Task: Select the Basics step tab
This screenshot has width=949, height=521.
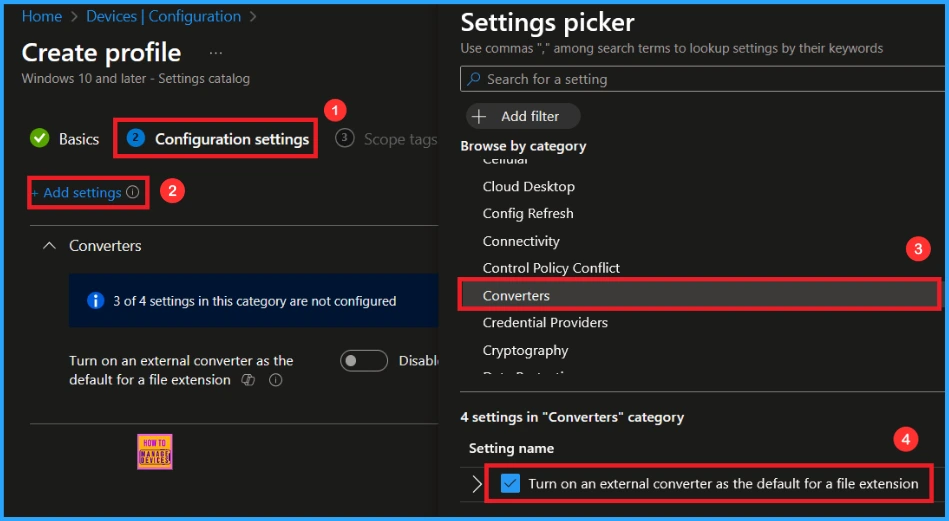Action: click(79, 139)
